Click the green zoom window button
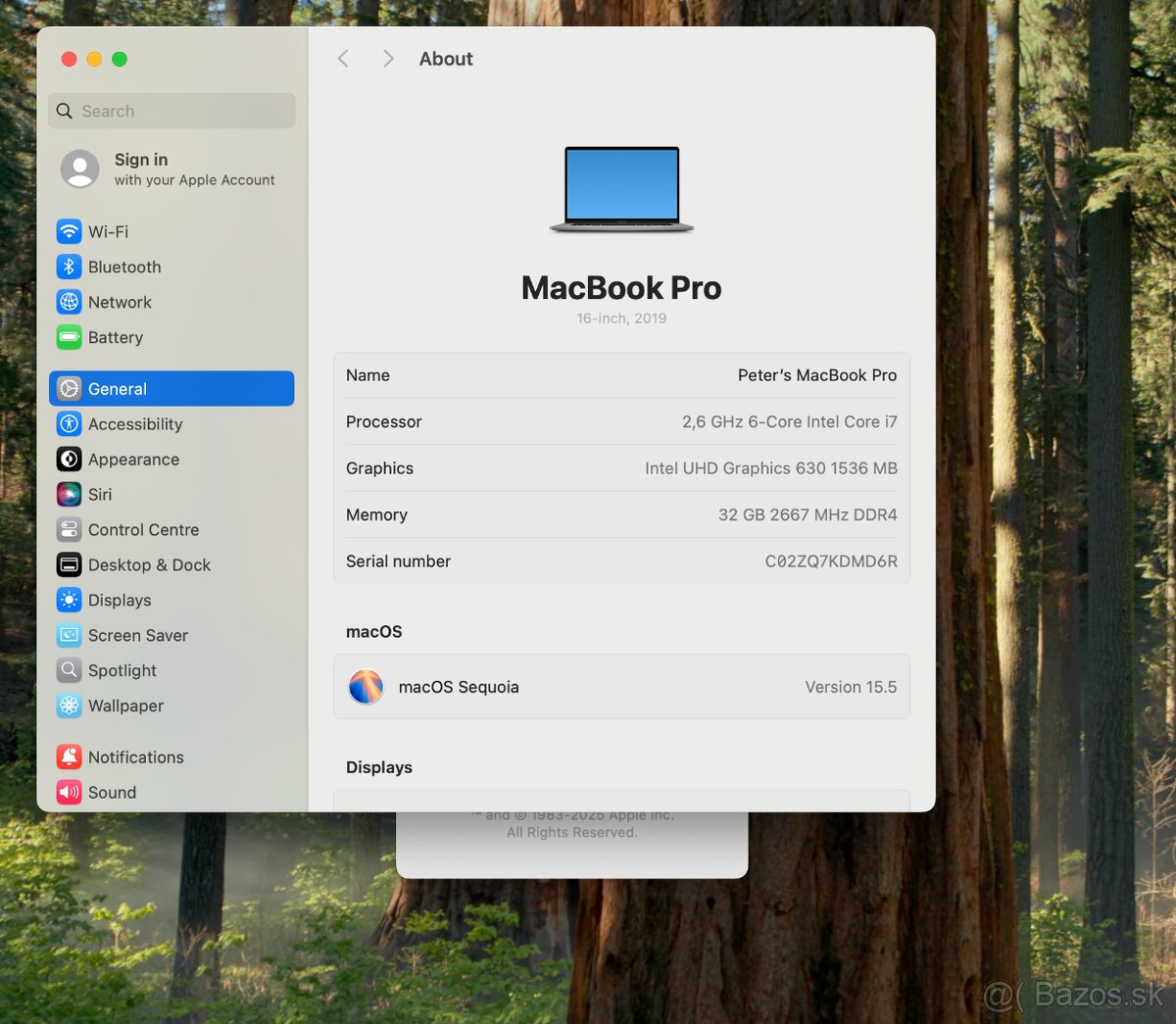The width and height of the screenshot is (1176, 1024). [x=120, y=59]
